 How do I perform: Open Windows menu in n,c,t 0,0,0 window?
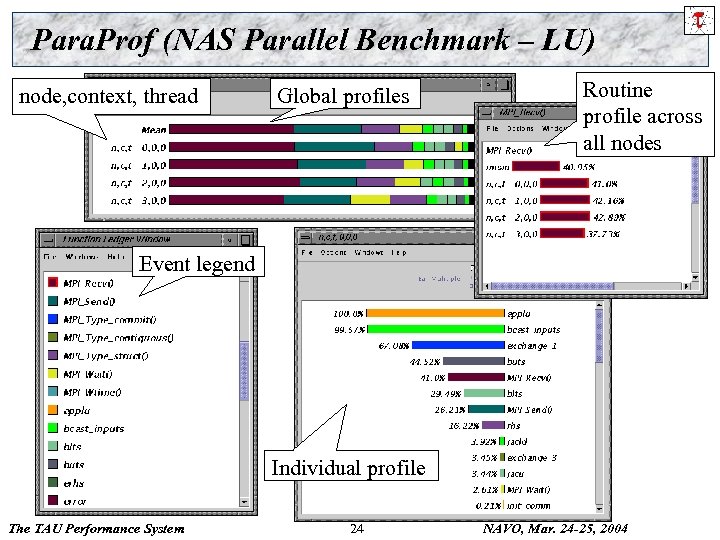coord(369,252)
